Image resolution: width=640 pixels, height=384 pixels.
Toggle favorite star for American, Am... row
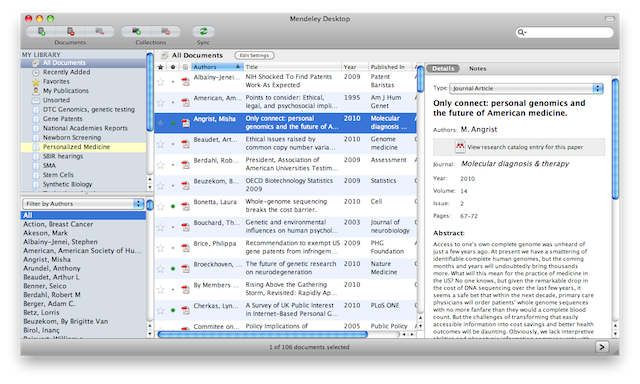coord(160,102)
